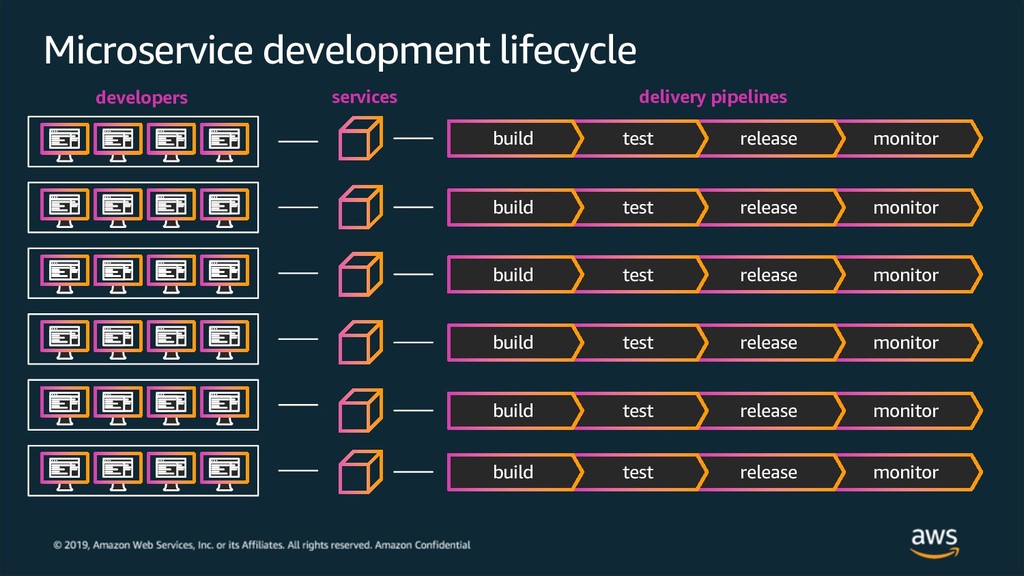
Task: Select 'test' stage in fourth pipeline
Action: 638,342
